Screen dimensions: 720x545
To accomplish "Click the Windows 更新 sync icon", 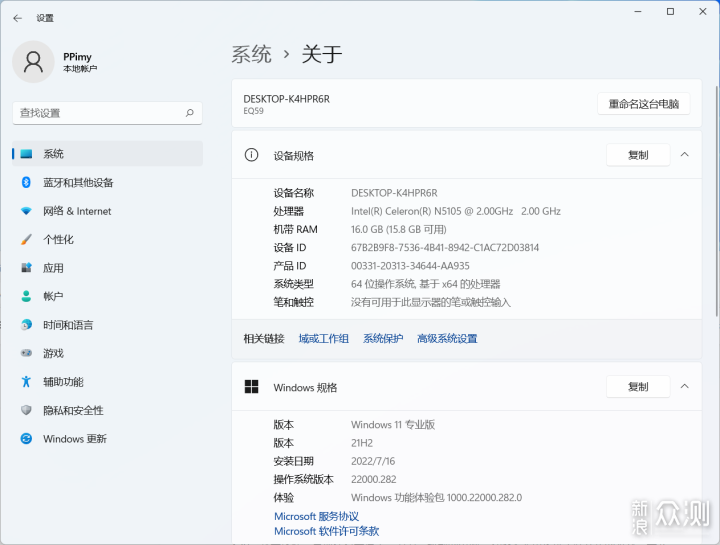I will coord(26,438).
